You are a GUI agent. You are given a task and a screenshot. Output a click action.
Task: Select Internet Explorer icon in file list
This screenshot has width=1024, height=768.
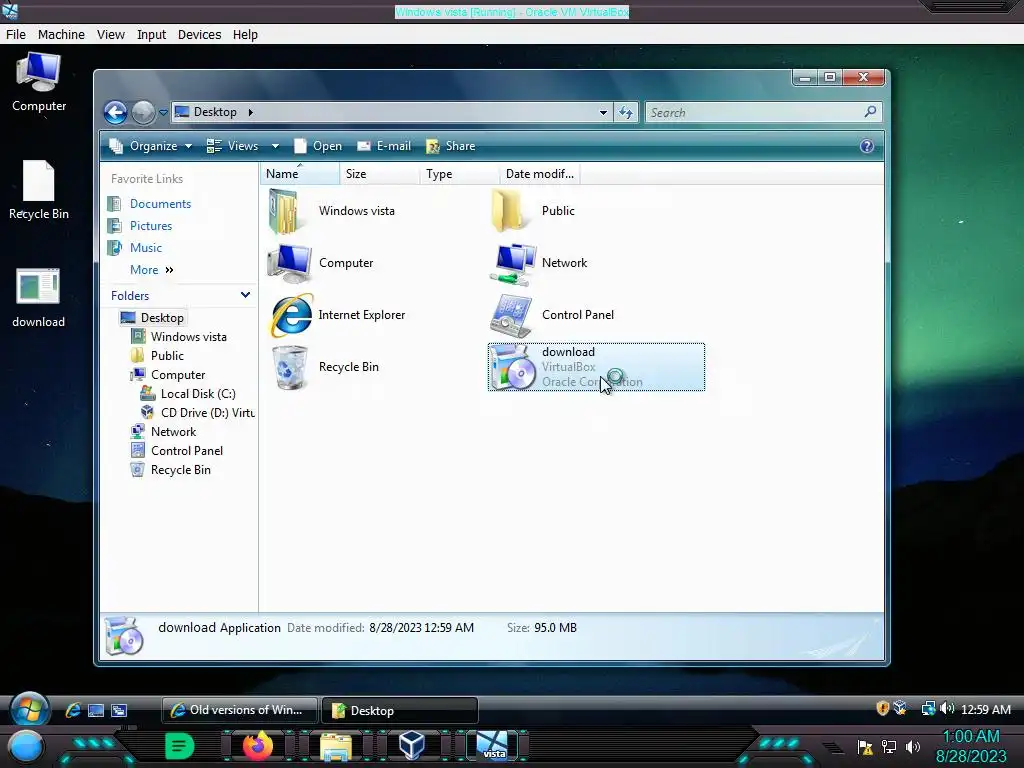pyautogui.click(x=291, y=315)
